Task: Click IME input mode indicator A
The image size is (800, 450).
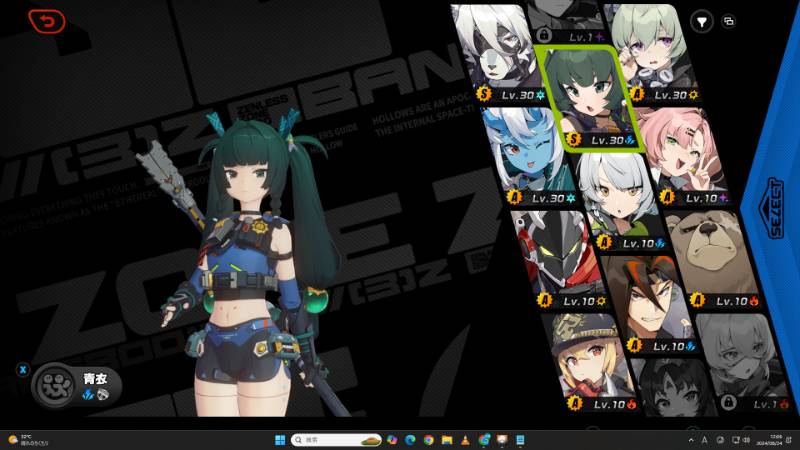Action: [705, 440]
